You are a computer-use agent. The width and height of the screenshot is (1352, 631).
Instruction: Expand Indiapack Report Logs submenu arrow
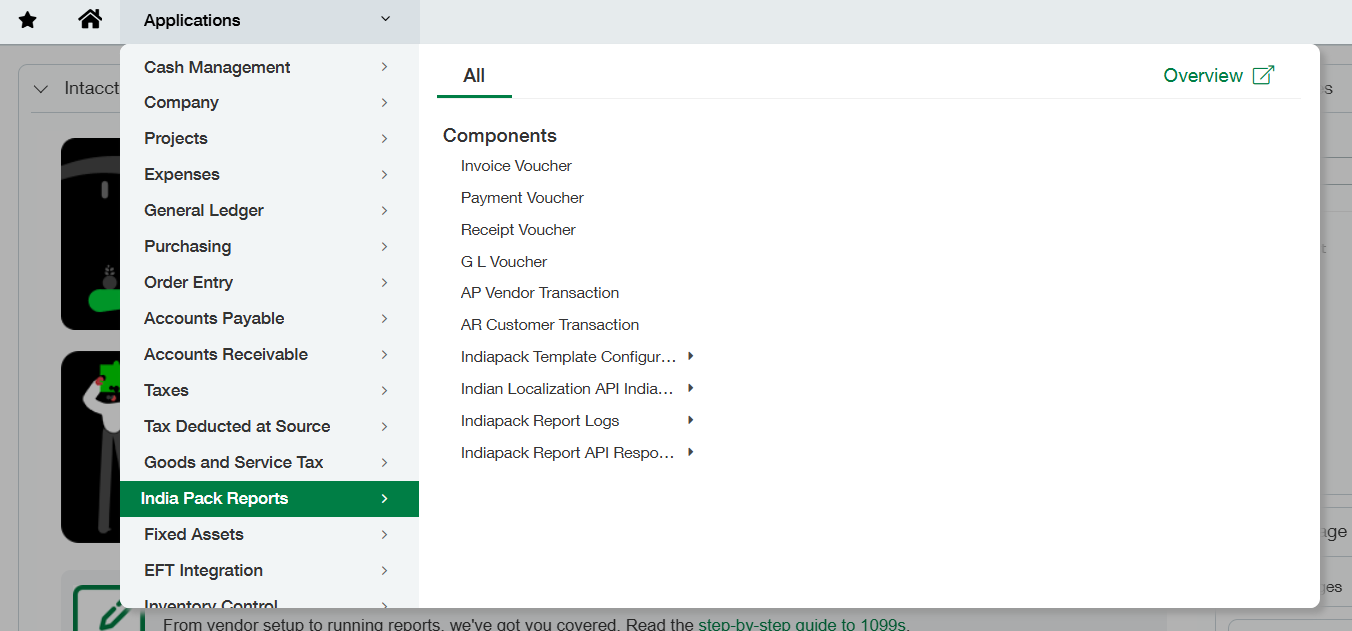pos(691,420)
